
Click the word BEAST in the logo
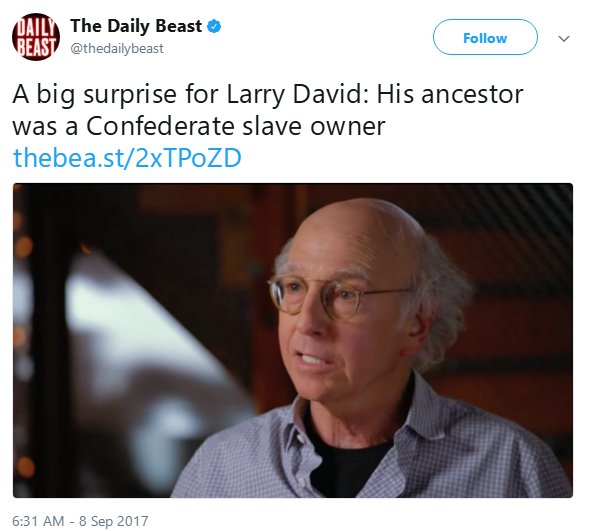tap(36, 48)
